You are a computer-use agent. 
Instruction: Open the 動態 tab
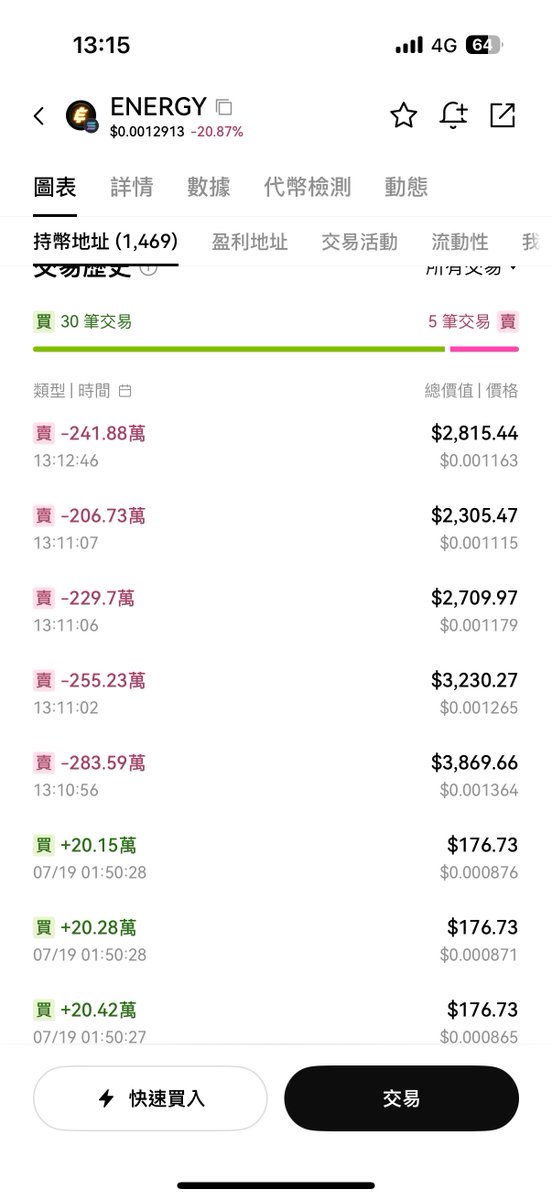pos(406,187)
